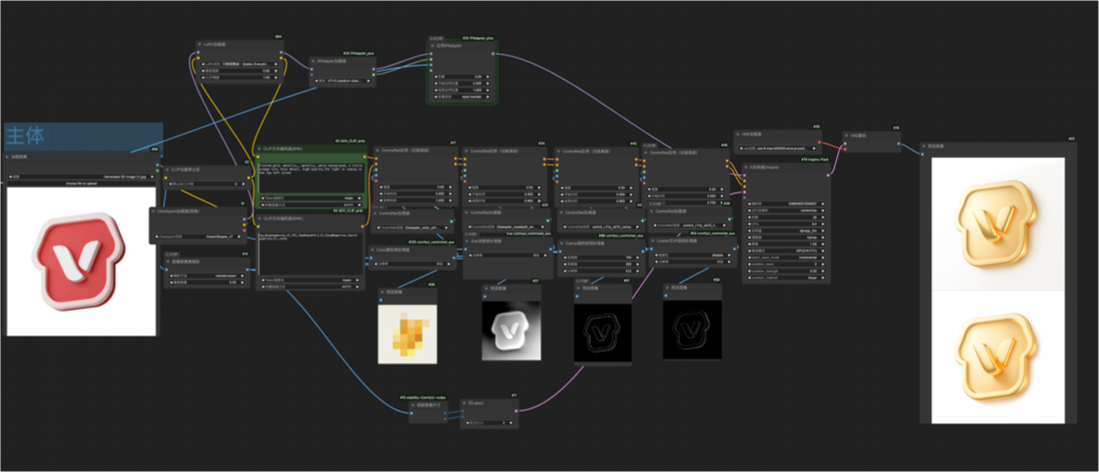Open the Generated 3D image file dropdown

pos(81,177)
